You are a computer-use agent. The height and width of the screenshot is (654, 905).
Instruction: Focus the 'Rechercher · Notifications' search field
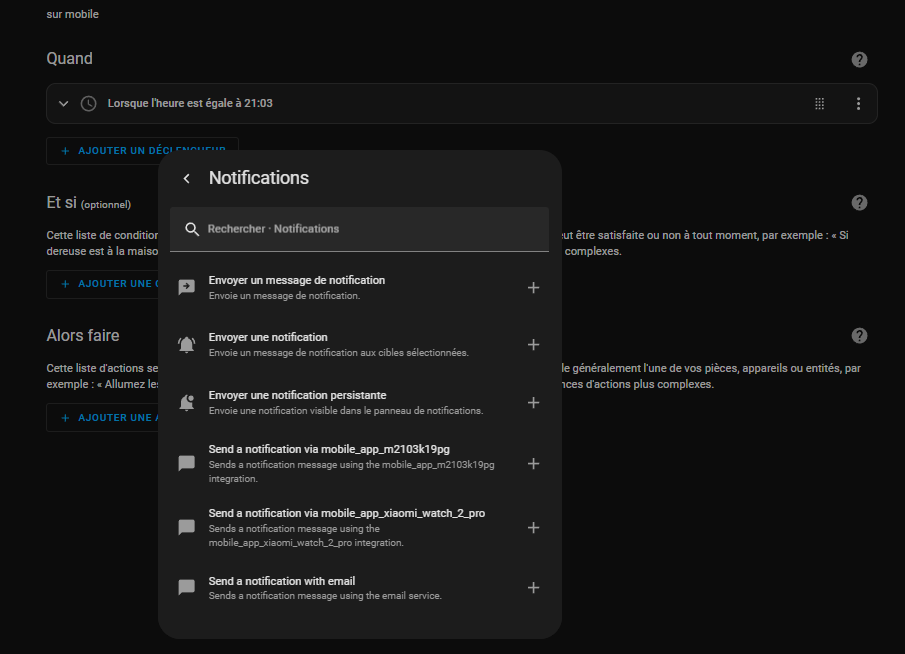pos(359,229)
